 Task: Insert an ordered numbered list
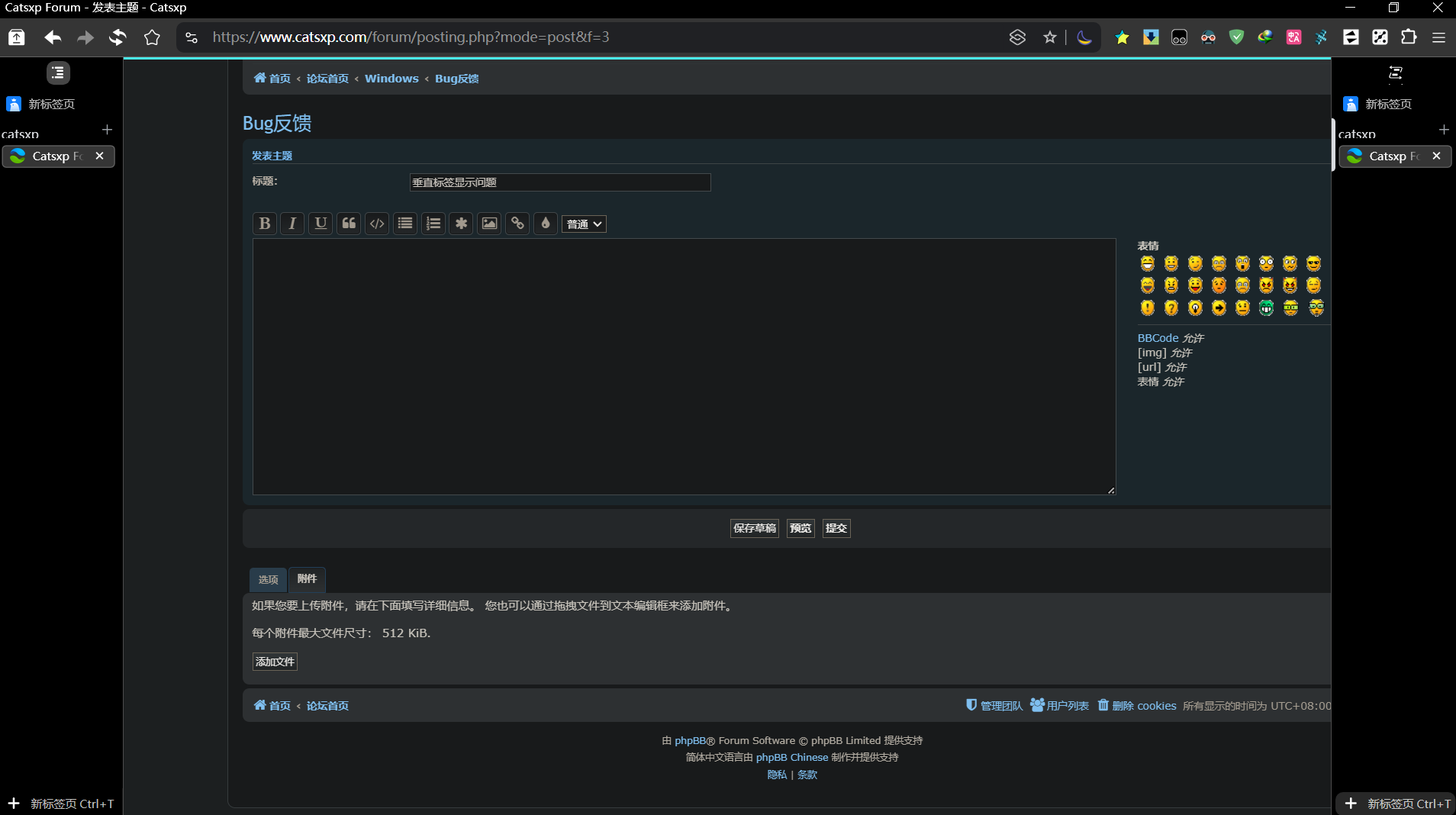(x=433, y=224)
